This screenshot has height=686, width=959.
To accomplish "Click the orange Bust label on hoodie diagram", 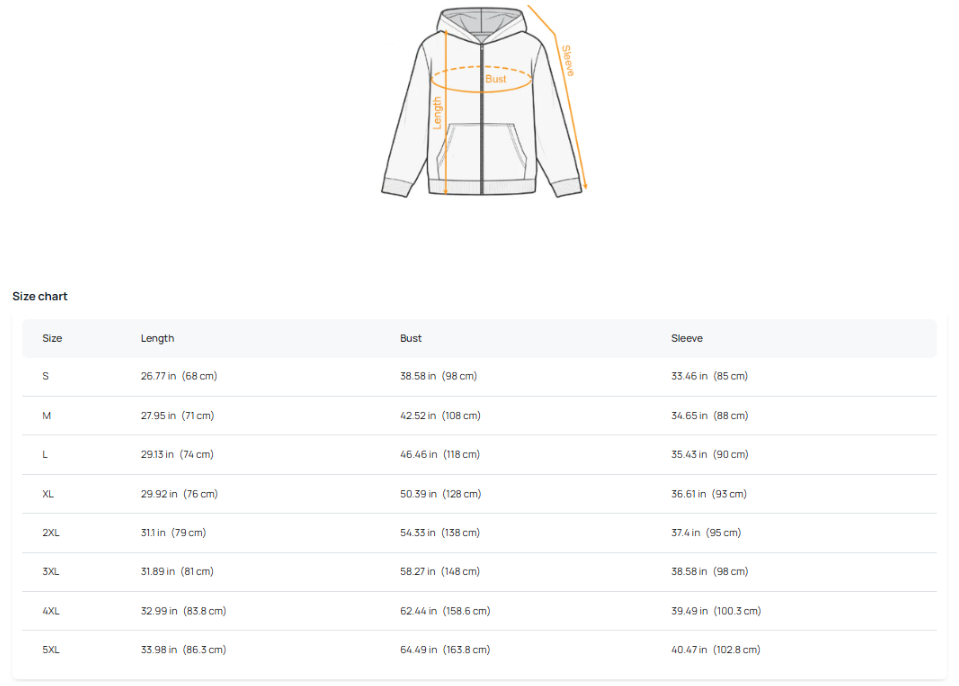I will pyautogui.click(x=496, y=79).
